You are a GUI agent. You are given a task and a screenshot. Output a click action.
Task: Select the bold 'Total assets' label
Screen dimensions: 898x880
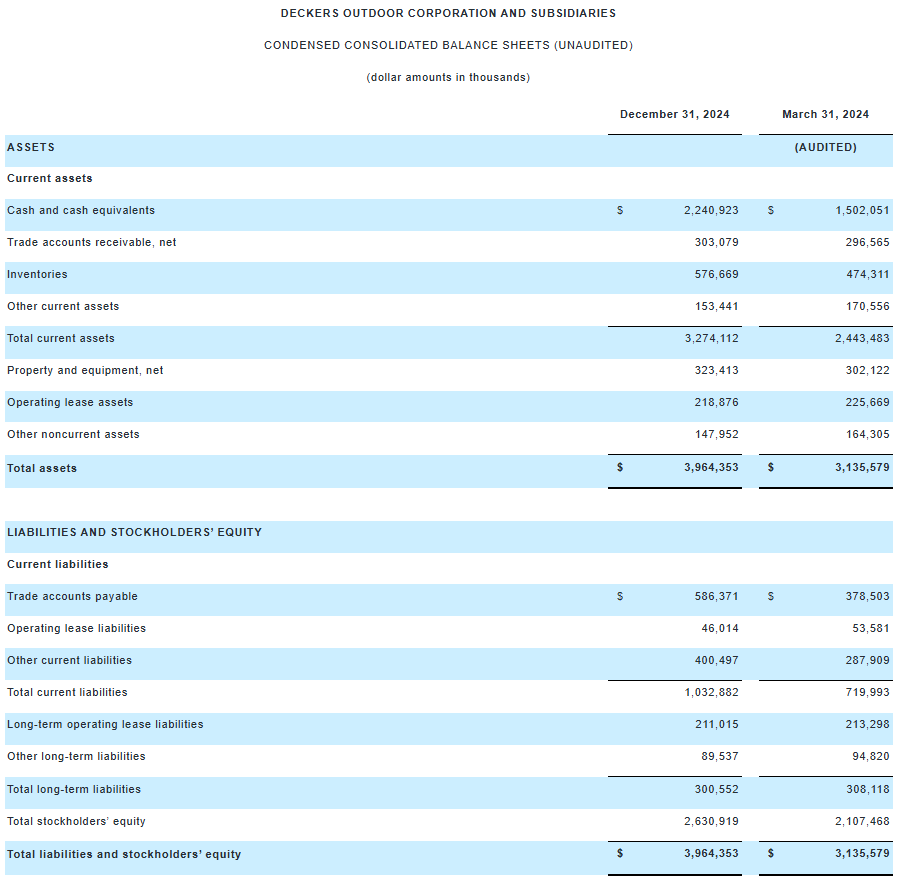42,468
